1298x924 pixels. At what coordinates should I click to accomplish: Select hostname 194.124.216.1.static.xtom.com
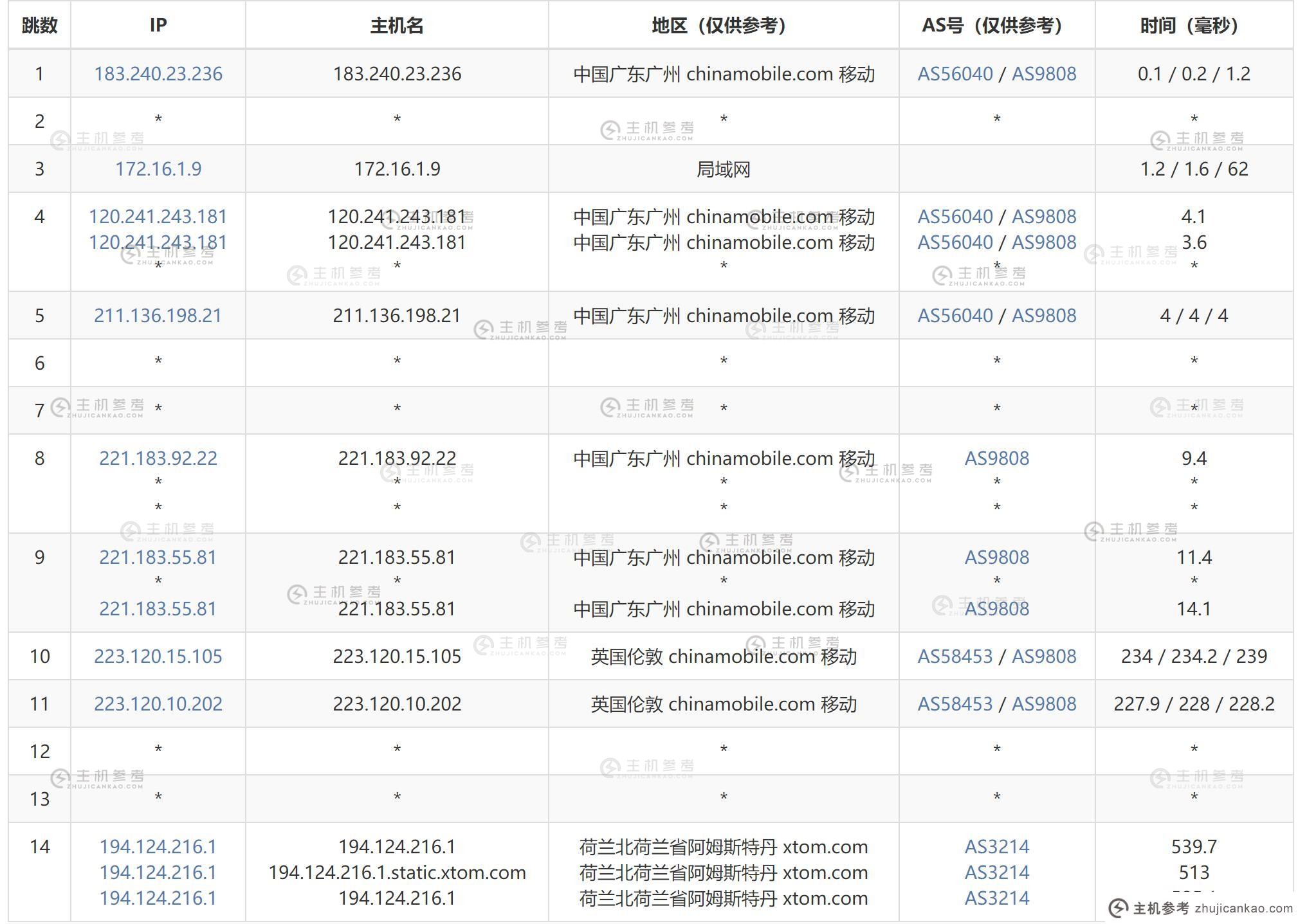tap(397, 873)
